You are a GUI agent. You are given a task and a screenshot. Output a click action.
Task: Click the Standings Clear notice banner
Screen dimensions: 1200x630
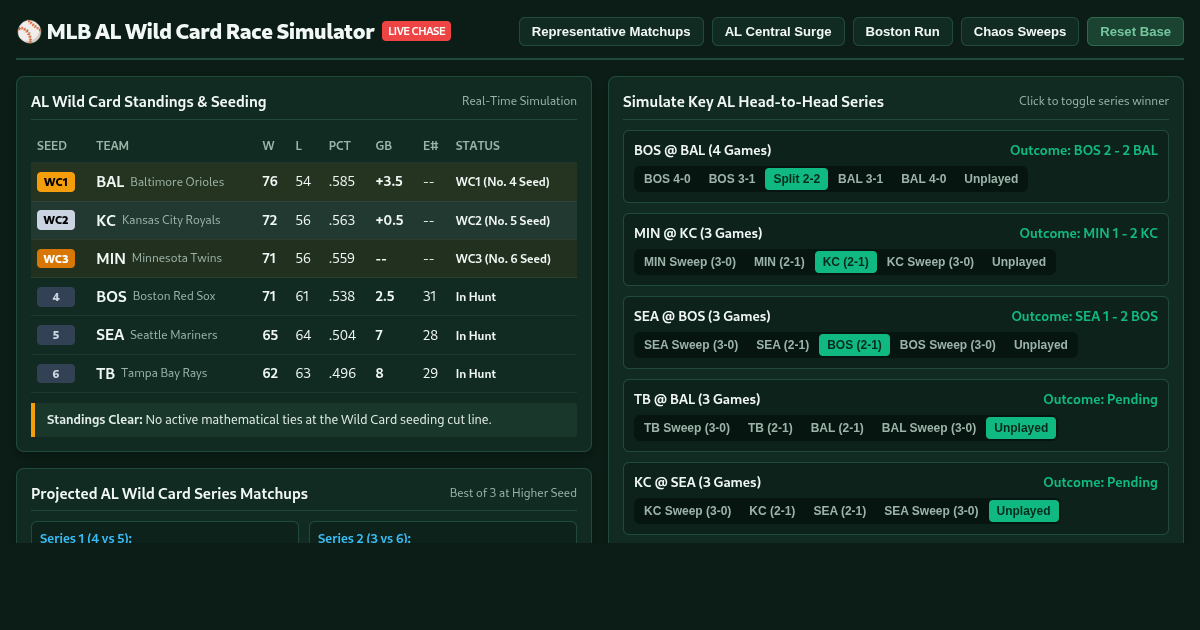pyautogui.click(x=304, y=420)
